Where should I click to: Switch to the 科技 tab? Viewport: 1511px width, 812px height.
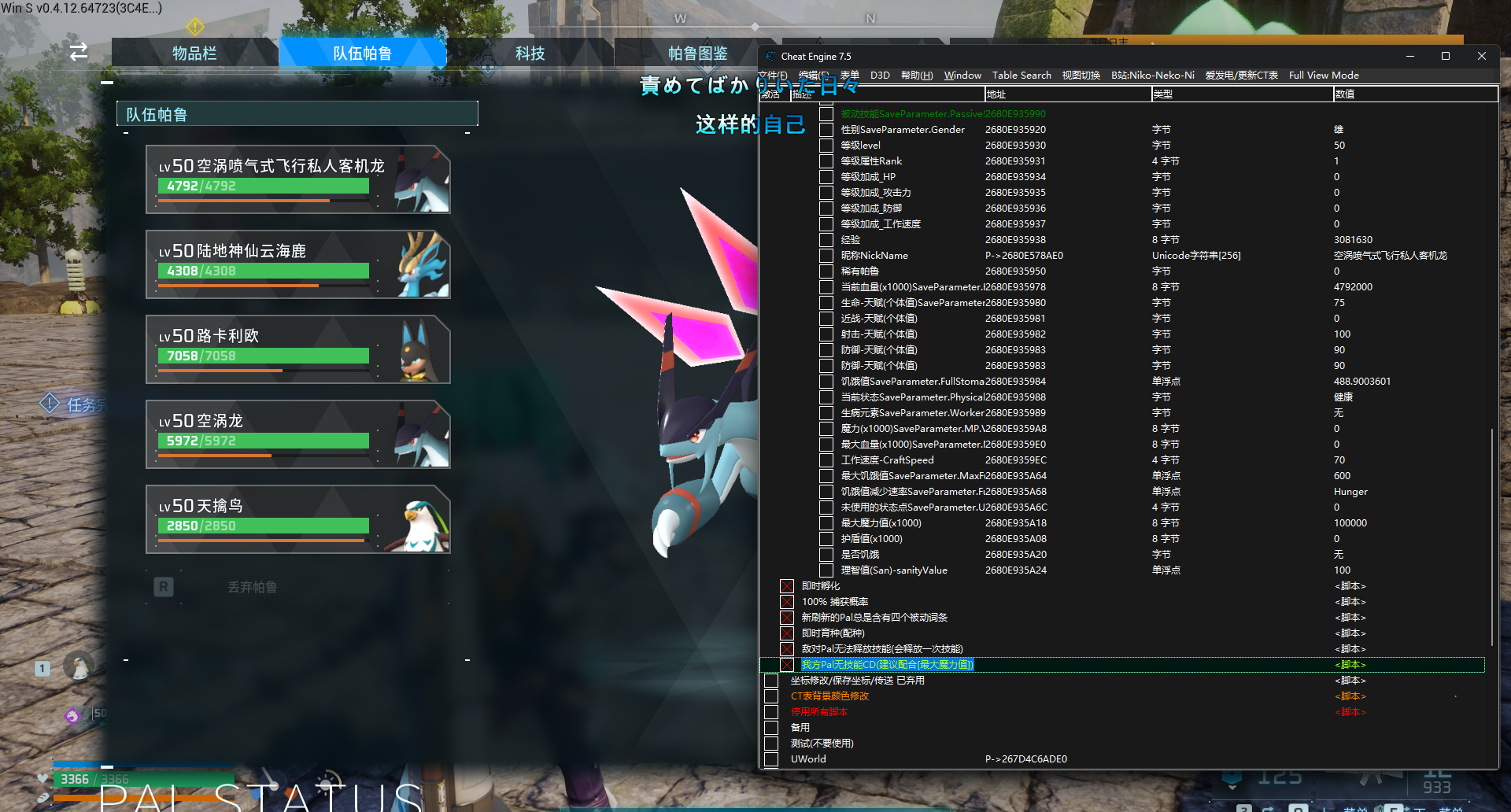click(530, 53)
